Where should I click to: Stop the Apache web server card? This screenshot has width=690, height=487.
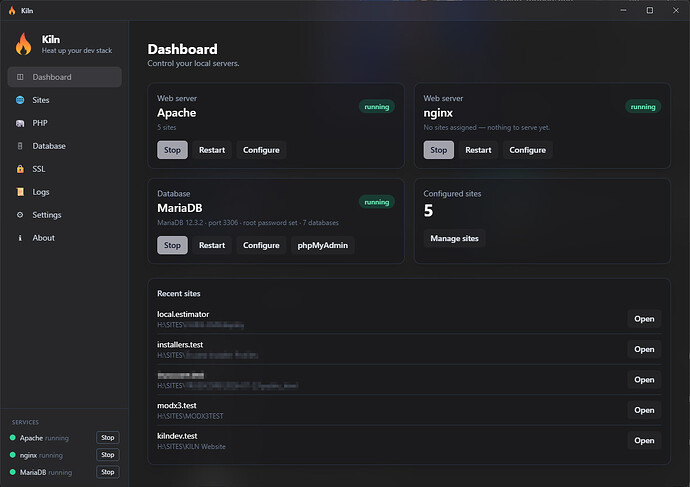[x=172, y=150]
